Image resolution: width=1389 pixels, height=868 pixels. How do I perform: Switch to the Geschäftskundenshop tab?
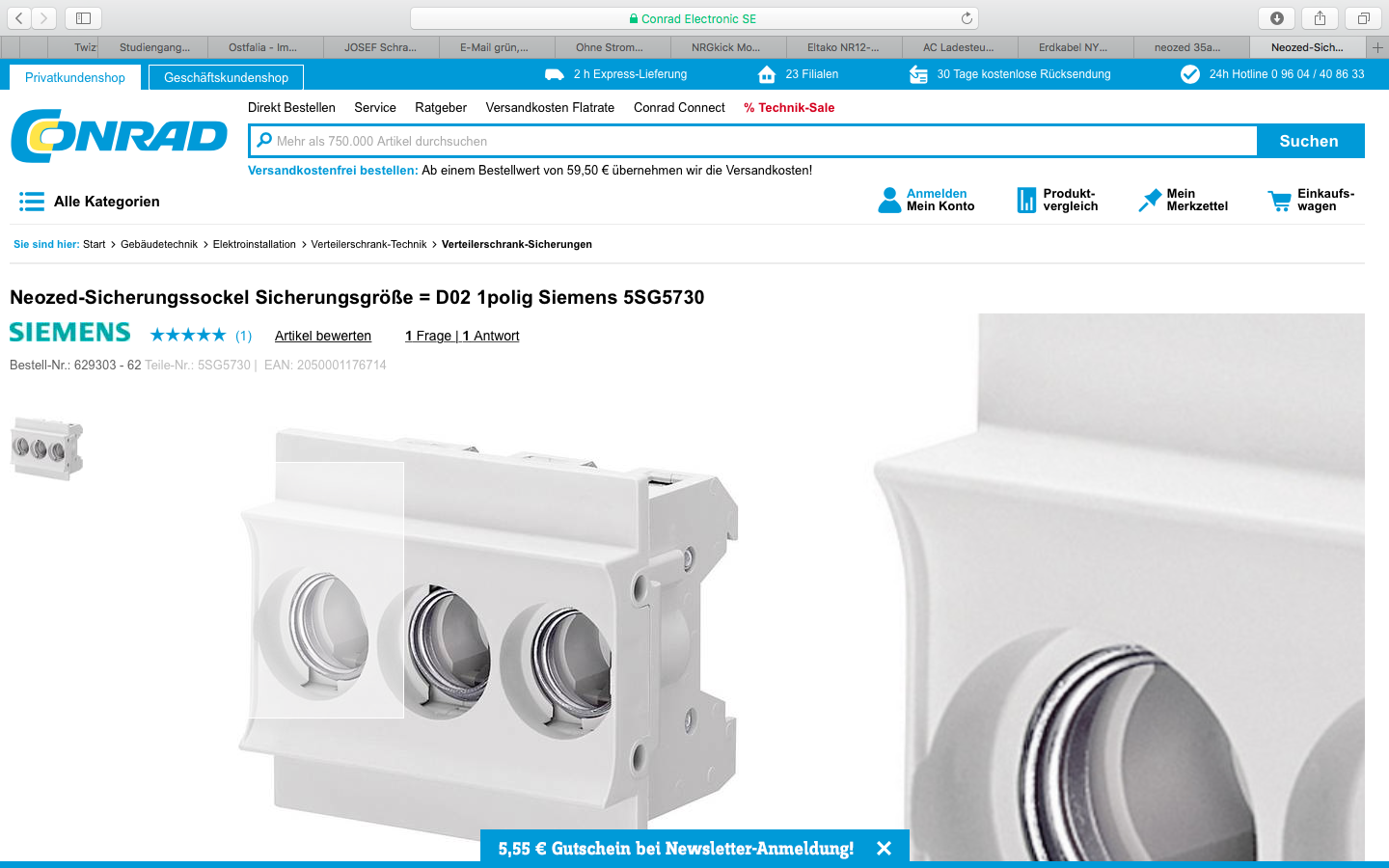226,77
